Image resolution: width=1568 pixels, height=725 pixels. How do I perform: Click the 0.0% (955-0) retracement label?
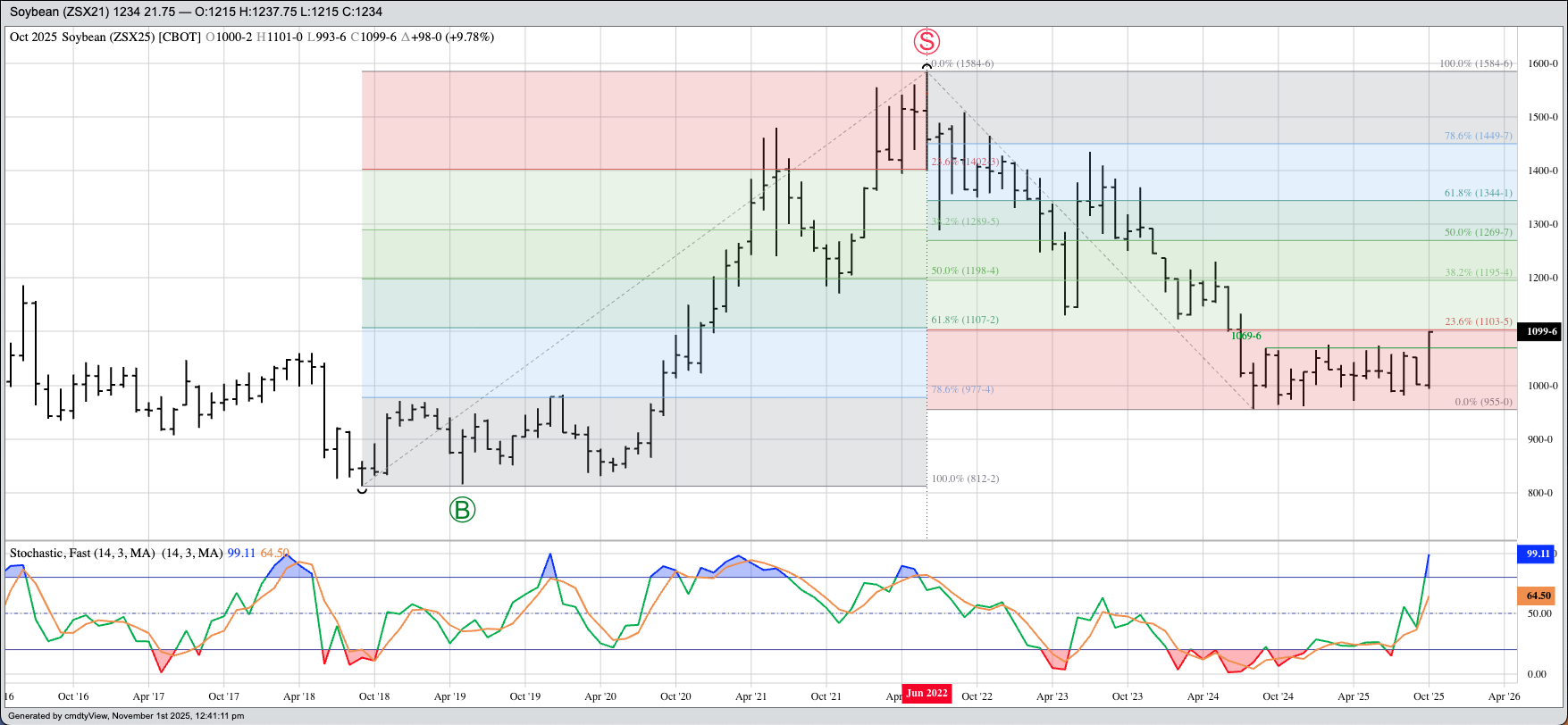(1483, 402)
